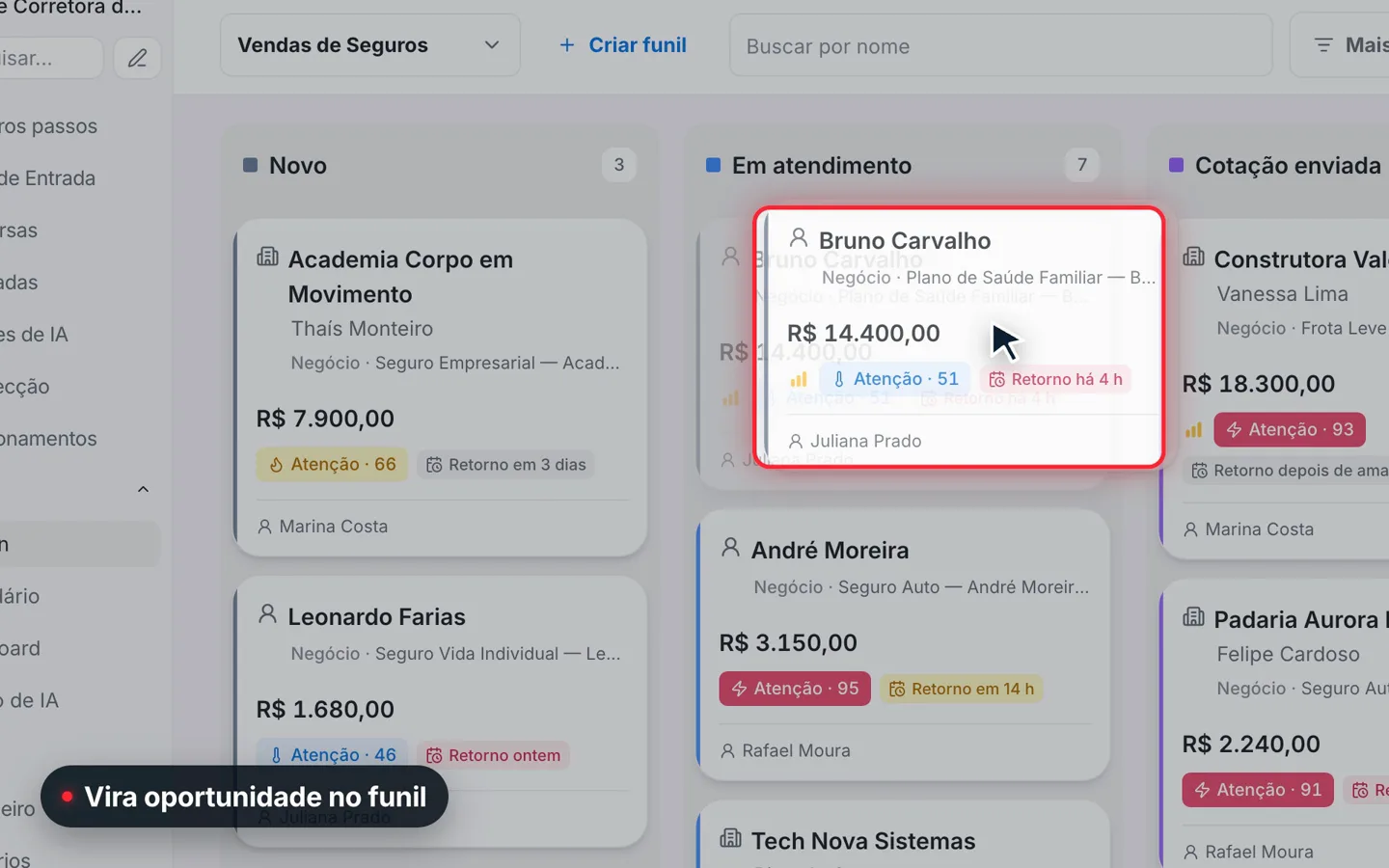Click the Novo column count badge 3
Screen dimensions: 1389x868
(619, 165)
